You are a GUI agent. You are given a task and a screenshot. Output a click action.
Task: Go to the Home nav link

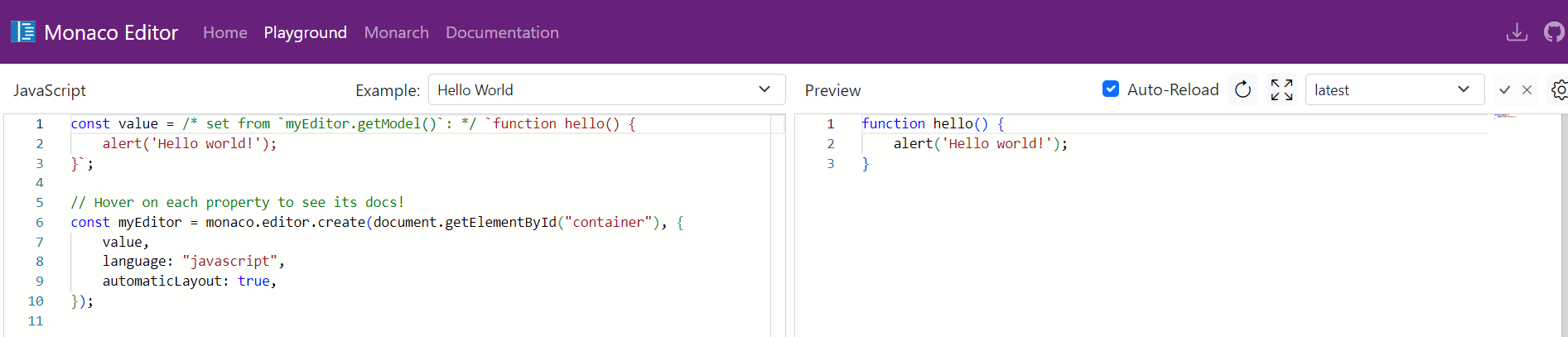click(x=225, y=32)
